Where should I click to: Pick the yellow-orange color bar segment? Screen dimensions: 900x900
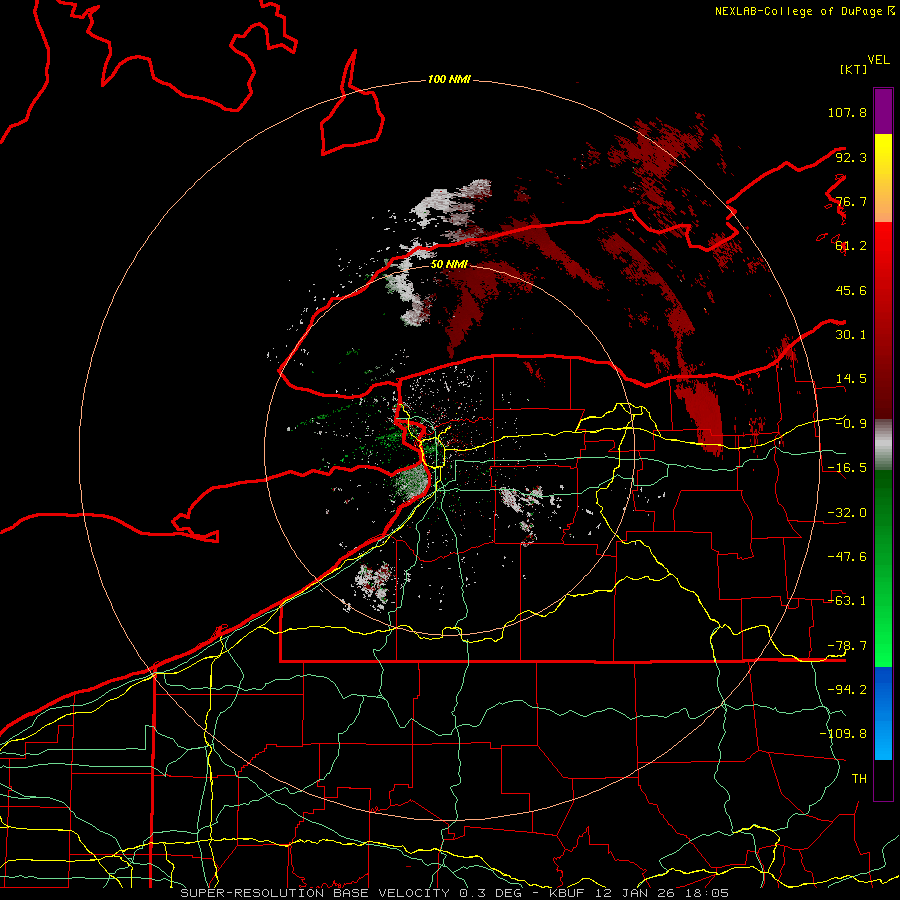click(x=883, y=178)
